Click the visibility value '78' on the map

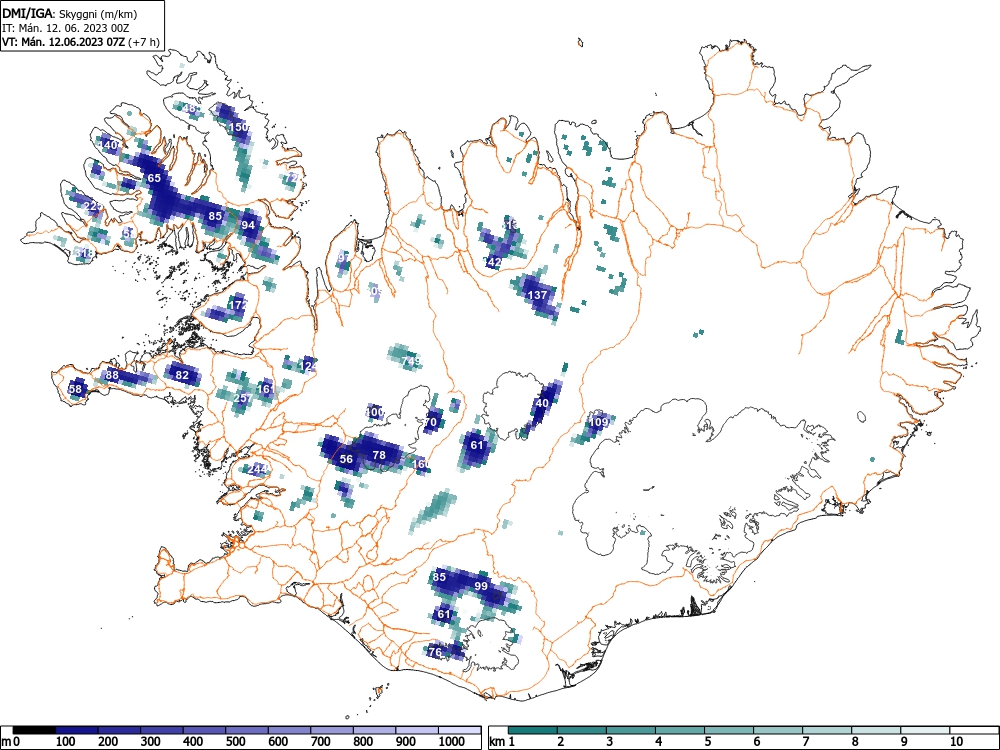point(379,455)
